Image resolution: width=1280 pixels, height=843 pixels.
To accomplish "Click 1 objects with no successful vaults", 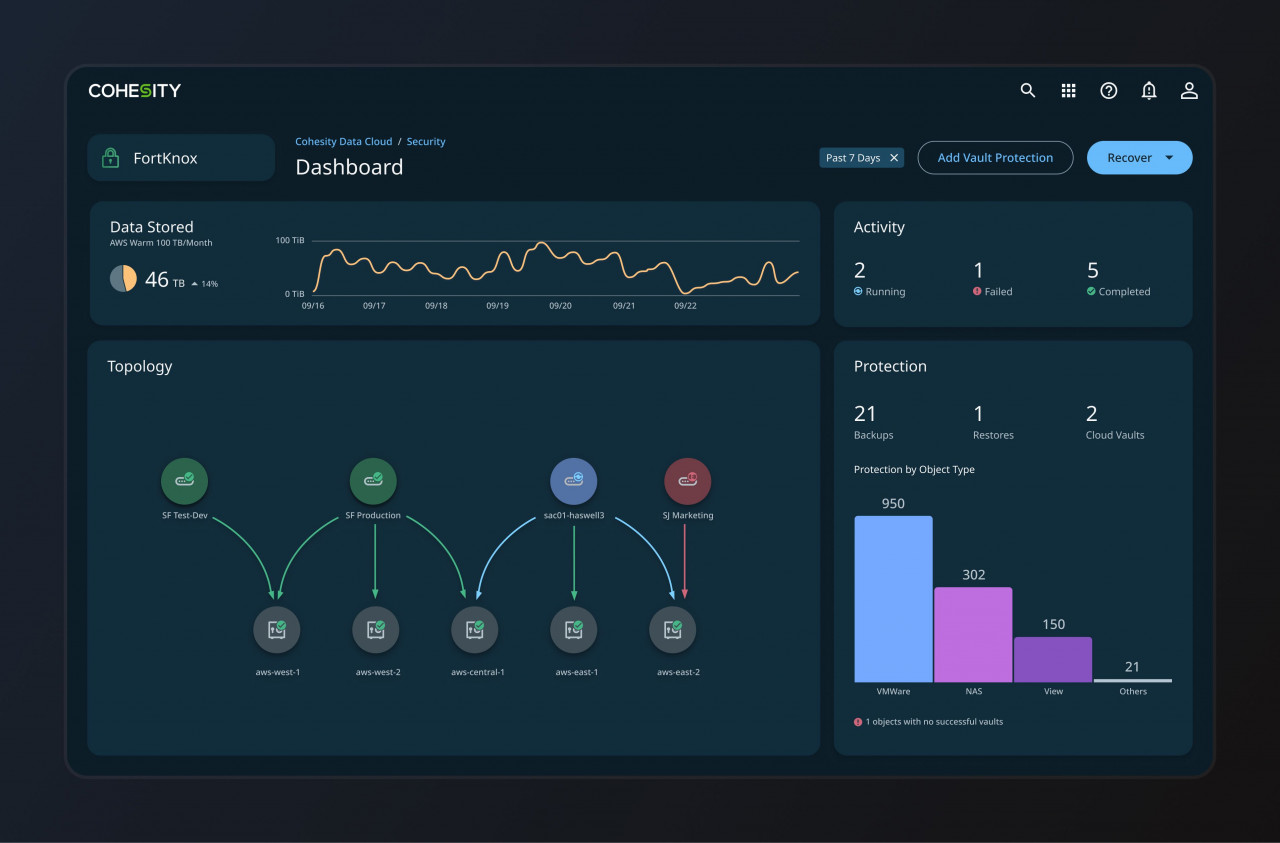I will pos(934,721).
